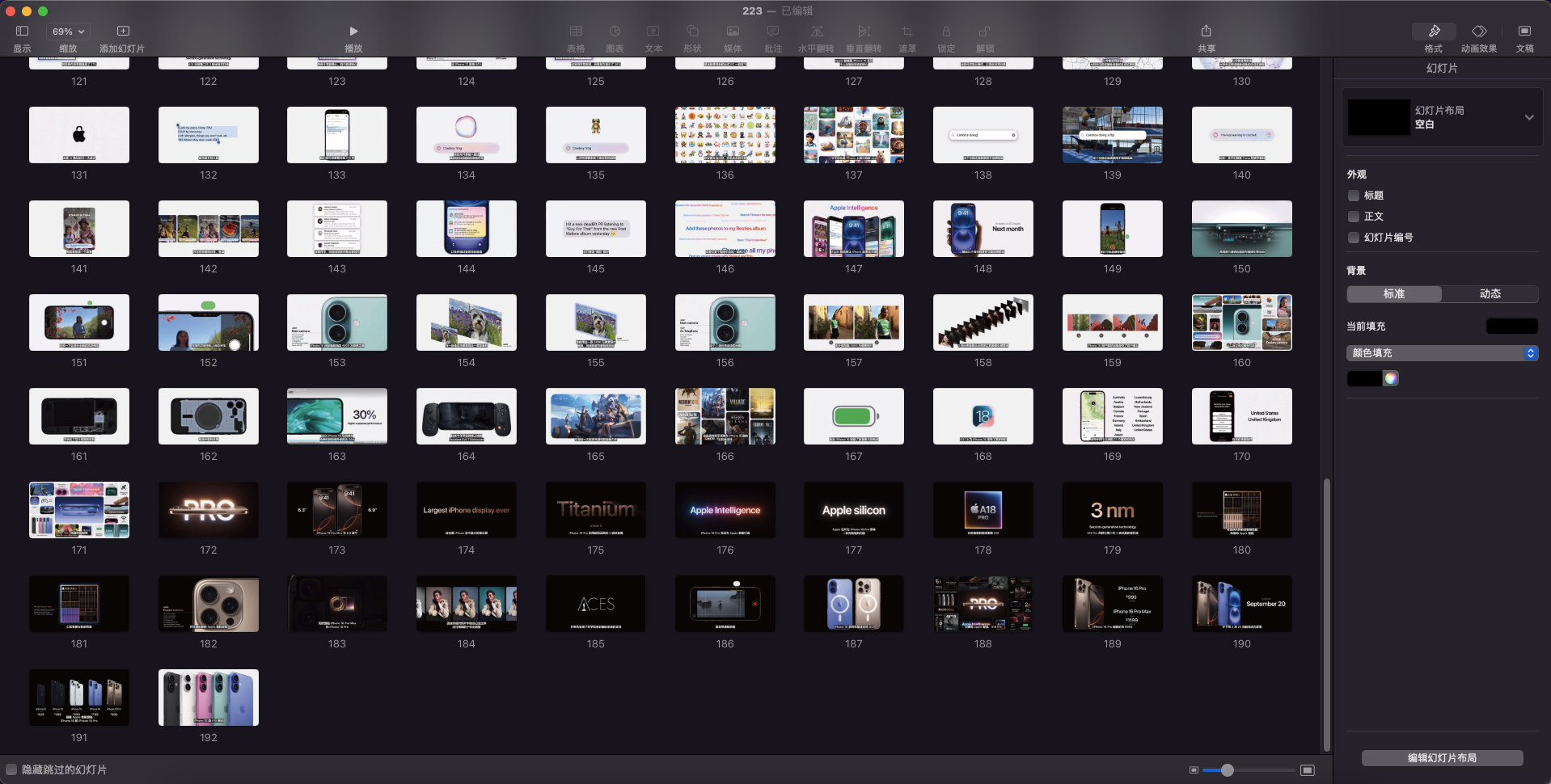Open the color wheel picker
Screen dimensions: 1551x784
[x=1391, y=378]
